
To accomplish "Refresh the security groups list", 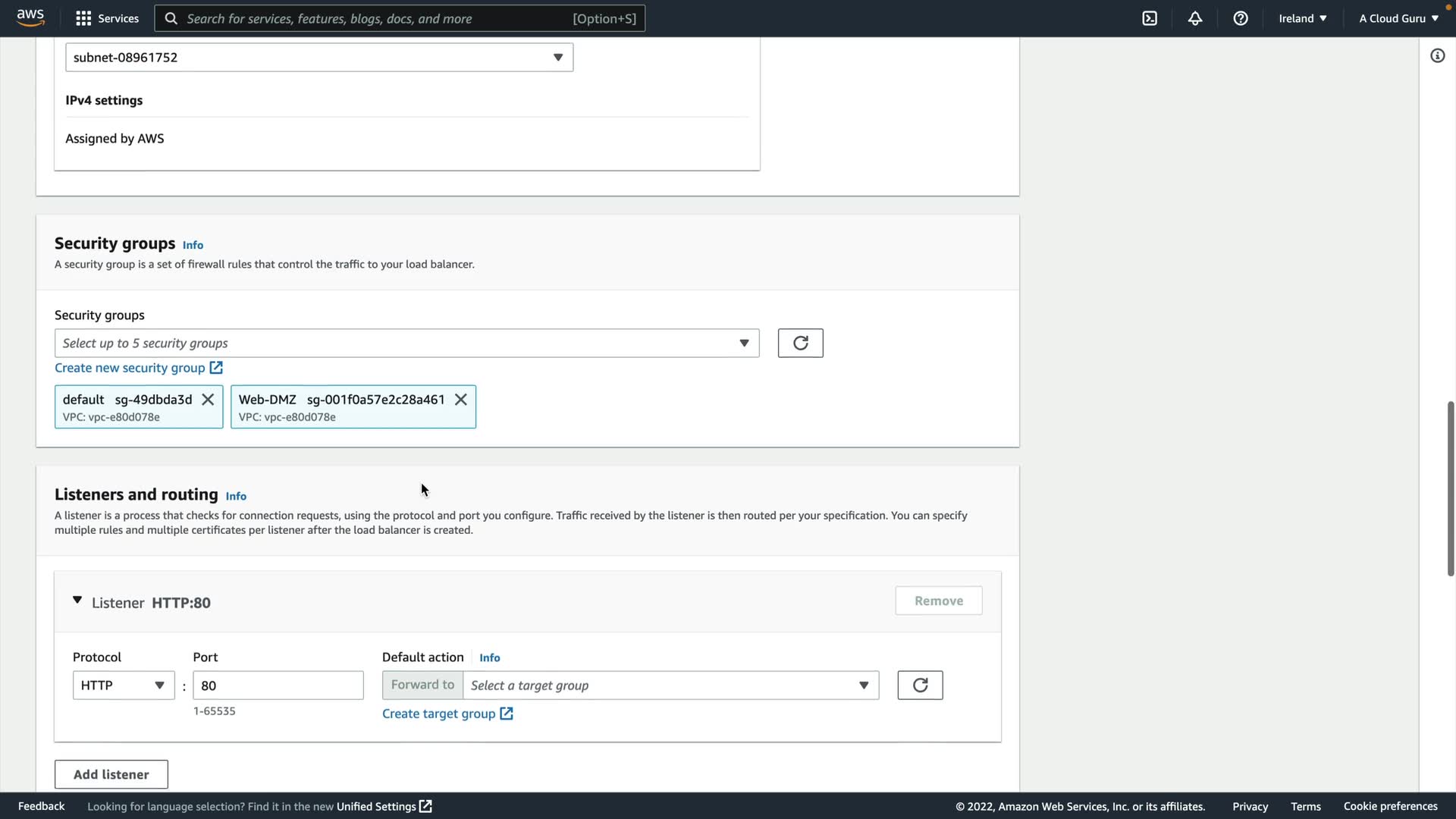I will coord(800,343).
